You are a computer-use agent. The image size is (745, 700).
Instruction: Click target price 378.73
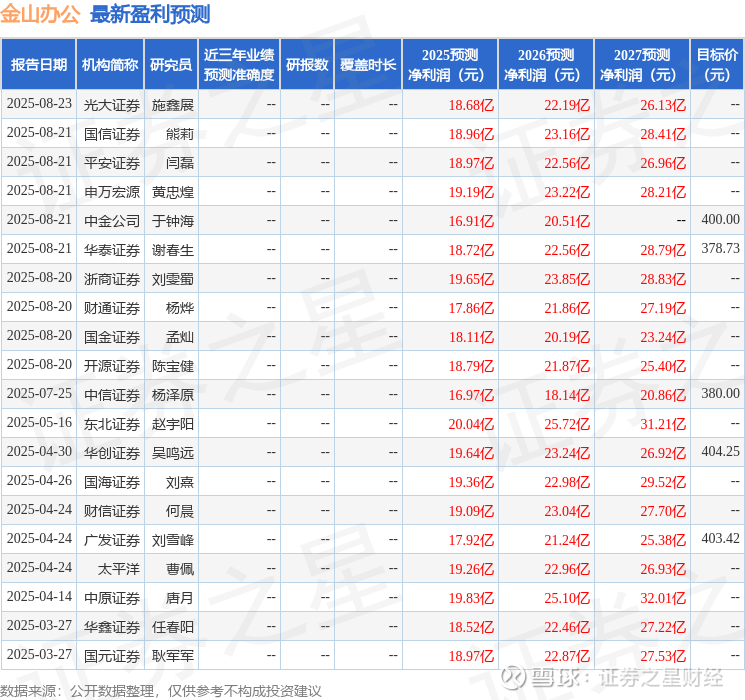tap(720, 249)
